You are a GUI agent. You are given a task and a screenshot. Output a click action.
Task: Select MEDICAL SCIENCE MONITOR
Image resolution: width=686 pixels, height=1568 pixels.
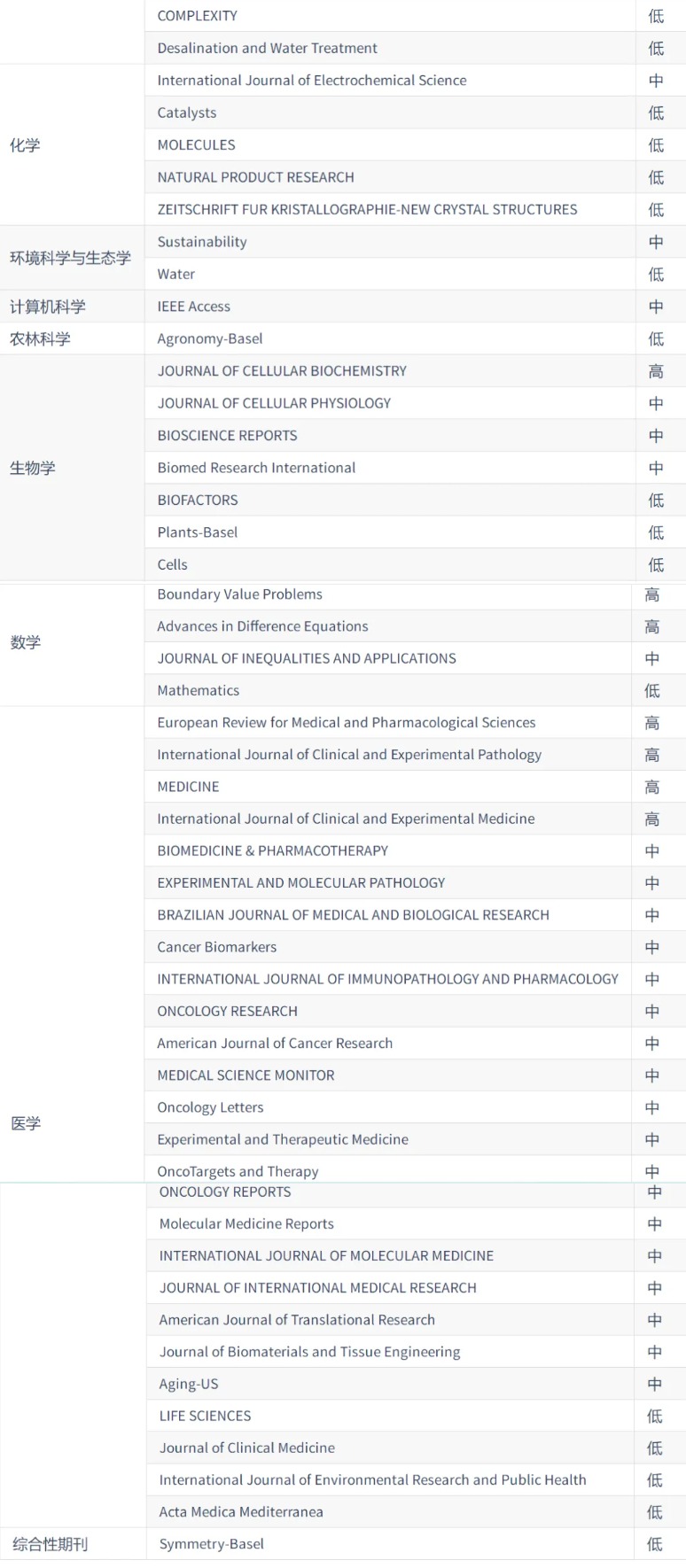246,1076
